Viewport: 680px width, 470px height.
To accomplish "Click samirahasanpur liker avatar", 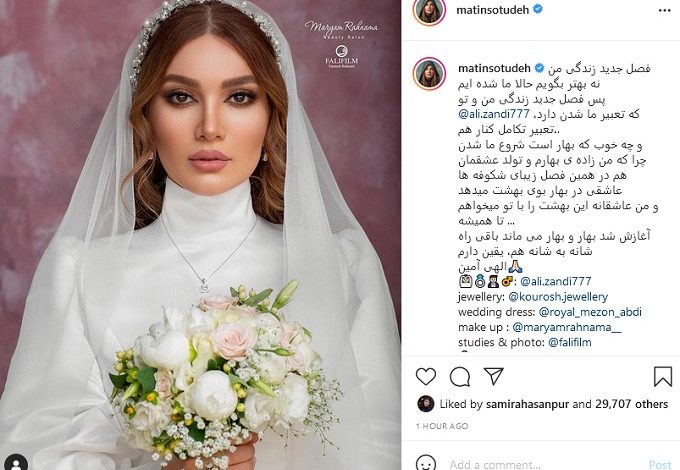I will pyautogui.click(x=425, y=404).
